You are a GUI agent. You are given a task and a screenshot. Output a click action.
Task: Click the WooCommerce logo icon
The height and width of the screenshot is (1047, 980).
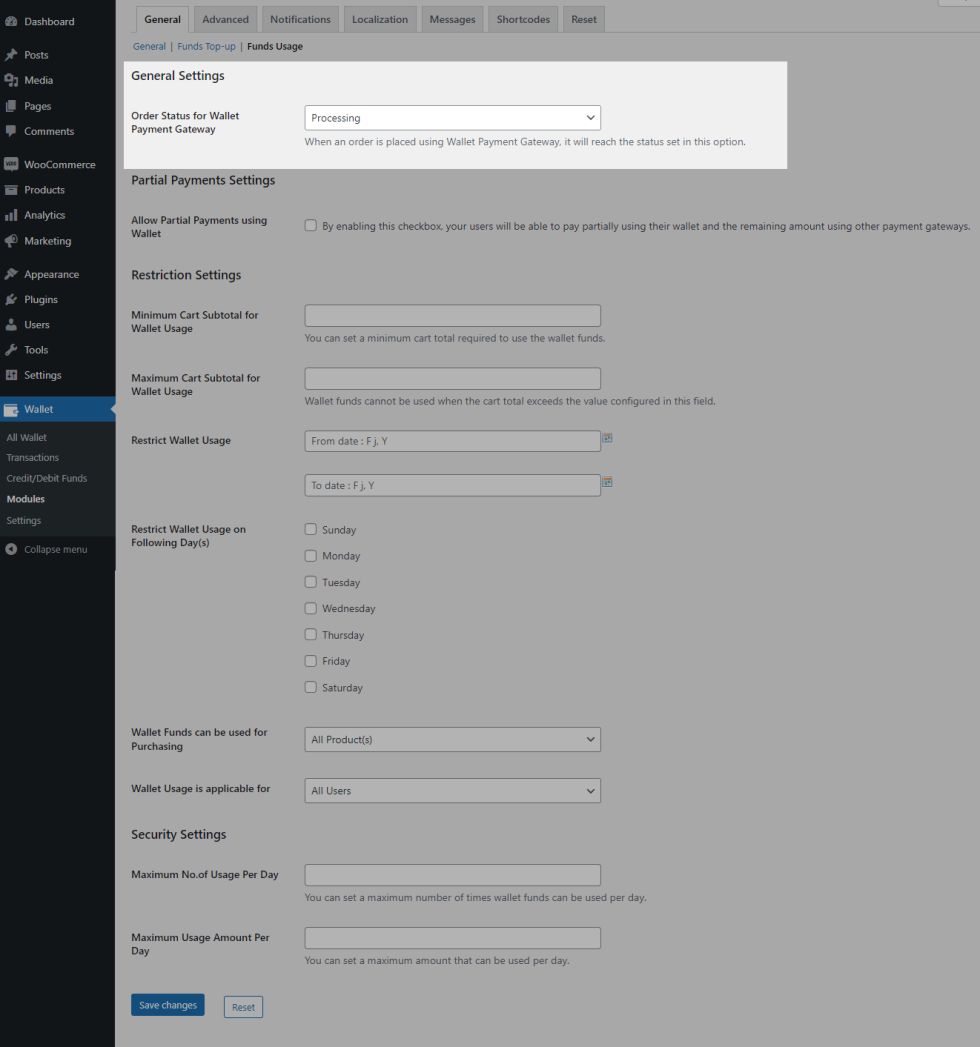coord(11,164)
